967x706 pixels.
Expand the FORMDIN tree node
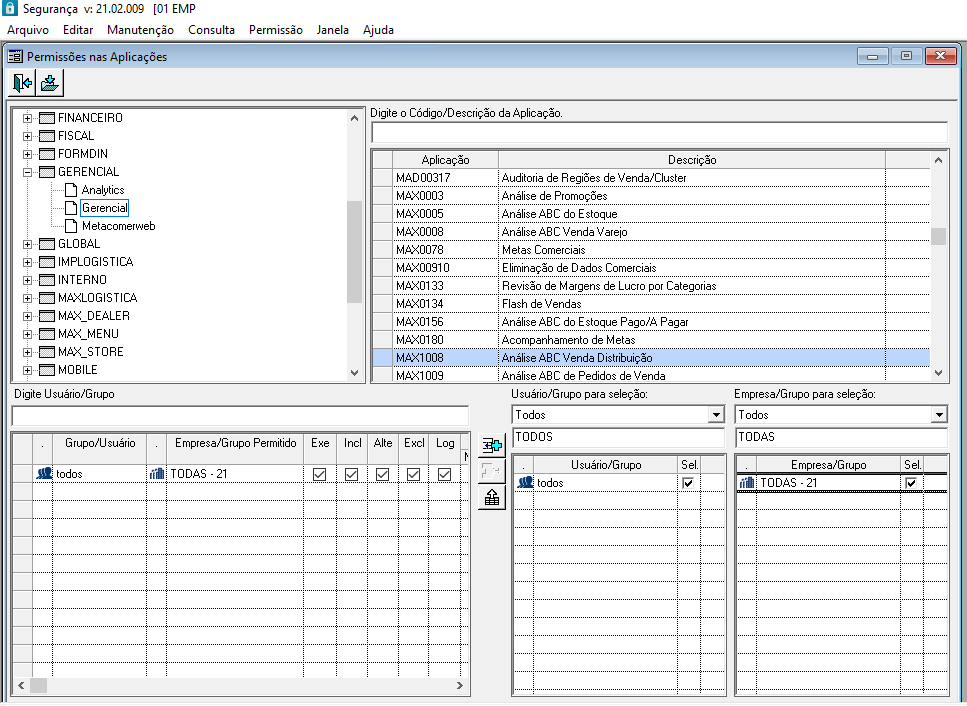point(27,154)
